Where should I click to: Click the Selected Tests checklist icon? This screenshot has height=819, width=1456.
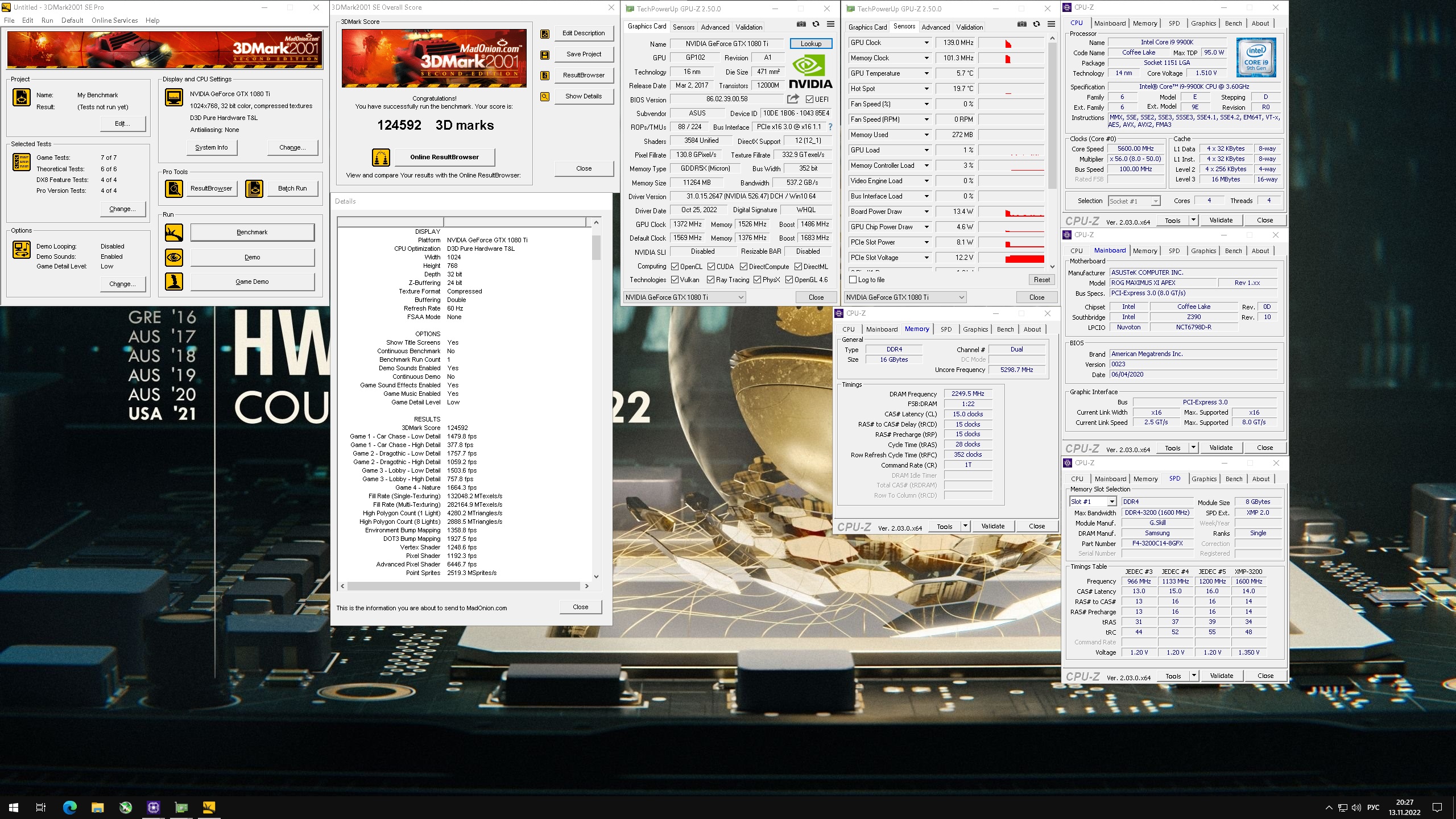pos(22,162)
